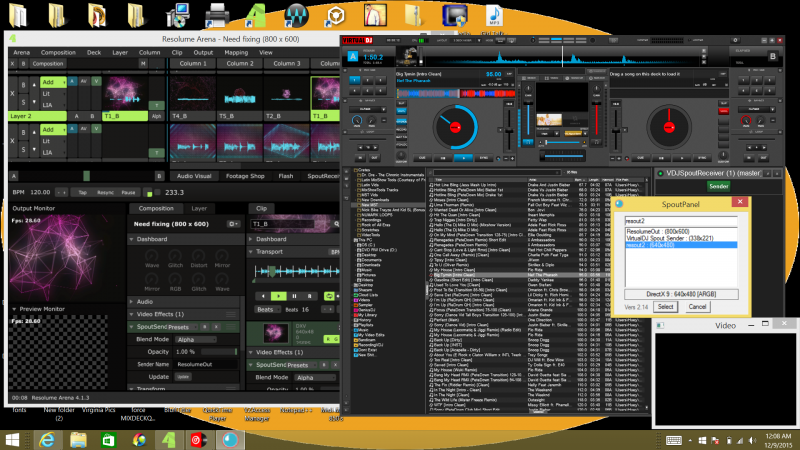Click the composition Opacity slider
The height and width of the screenshot is (450, 800).
click(219, 352)
